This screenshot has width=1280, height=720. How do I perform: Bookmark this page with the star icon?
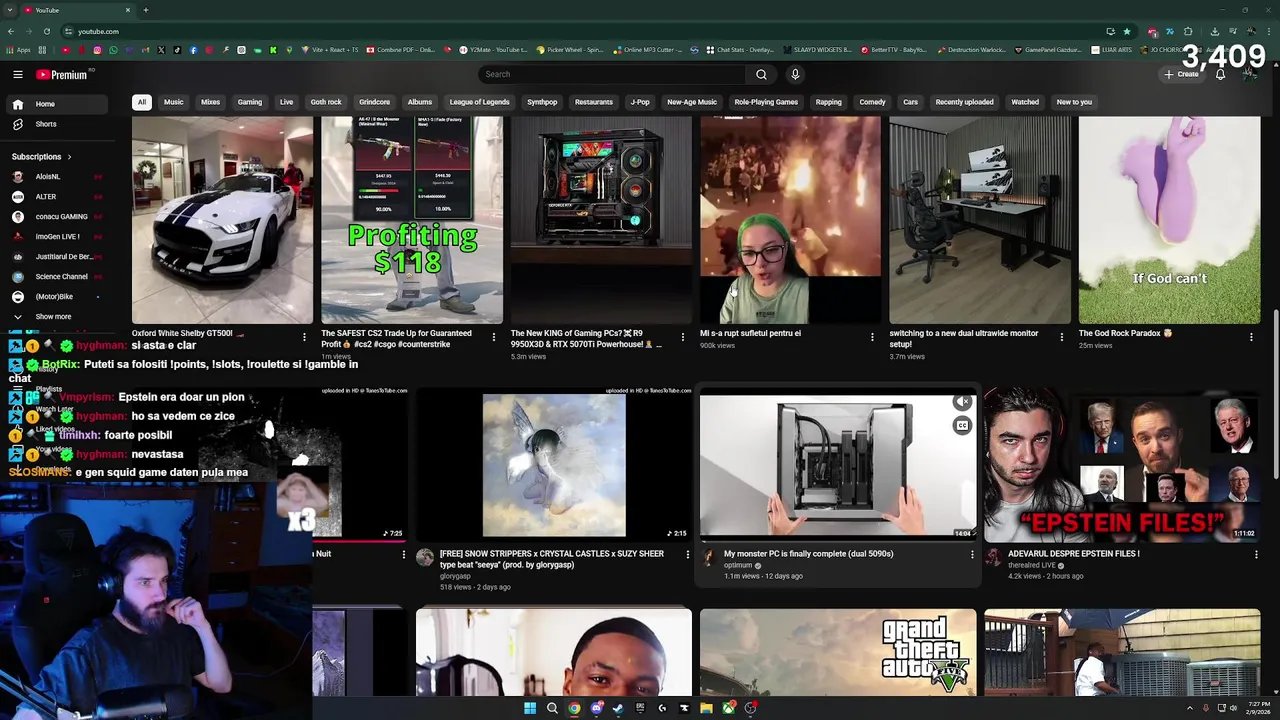click(1127, 31)
